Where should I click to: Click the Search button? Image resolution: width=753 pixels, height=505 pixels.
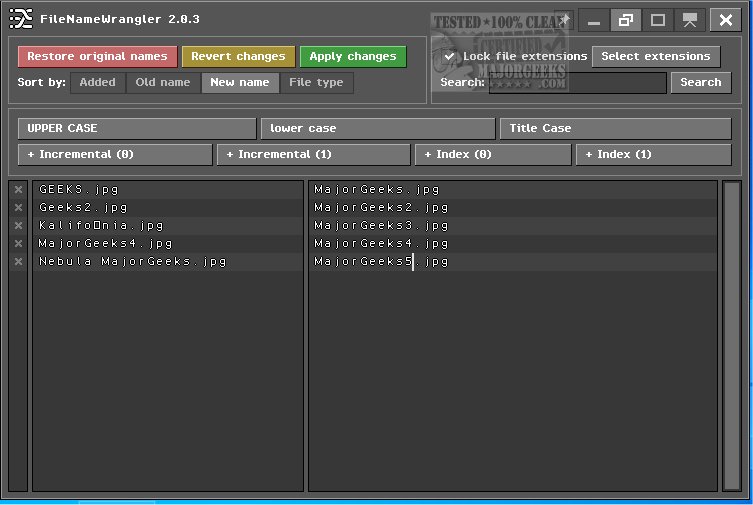tap(701, 83)
